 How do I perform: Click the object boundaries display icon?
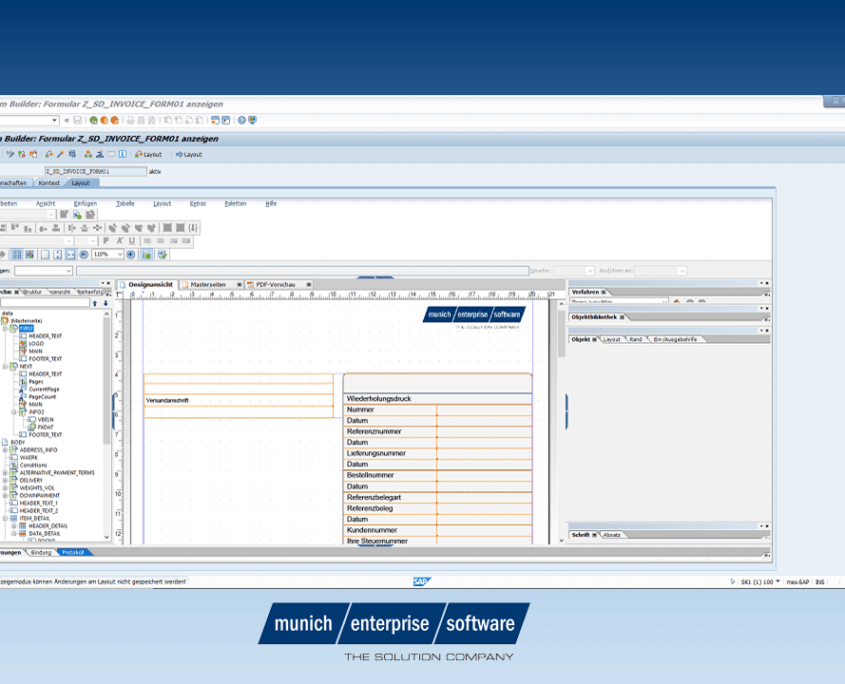coord(45,254)
